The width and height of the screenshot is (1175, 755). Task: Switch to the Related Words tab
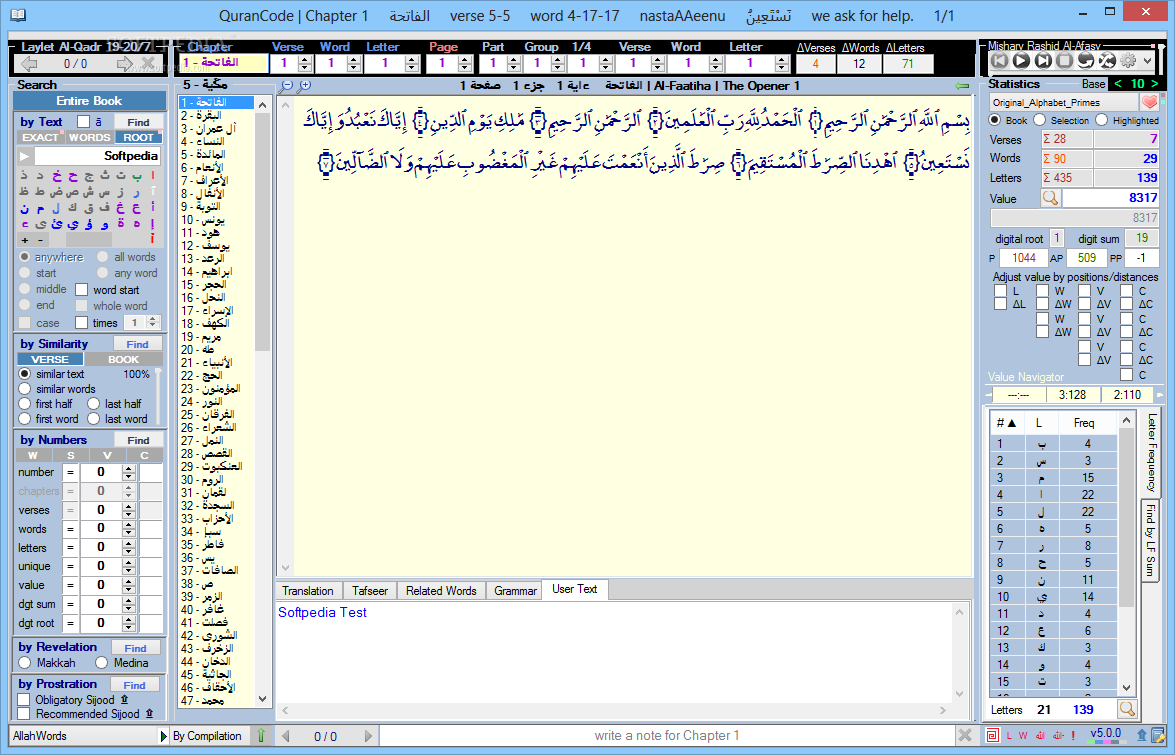click(x=441, y=591)
